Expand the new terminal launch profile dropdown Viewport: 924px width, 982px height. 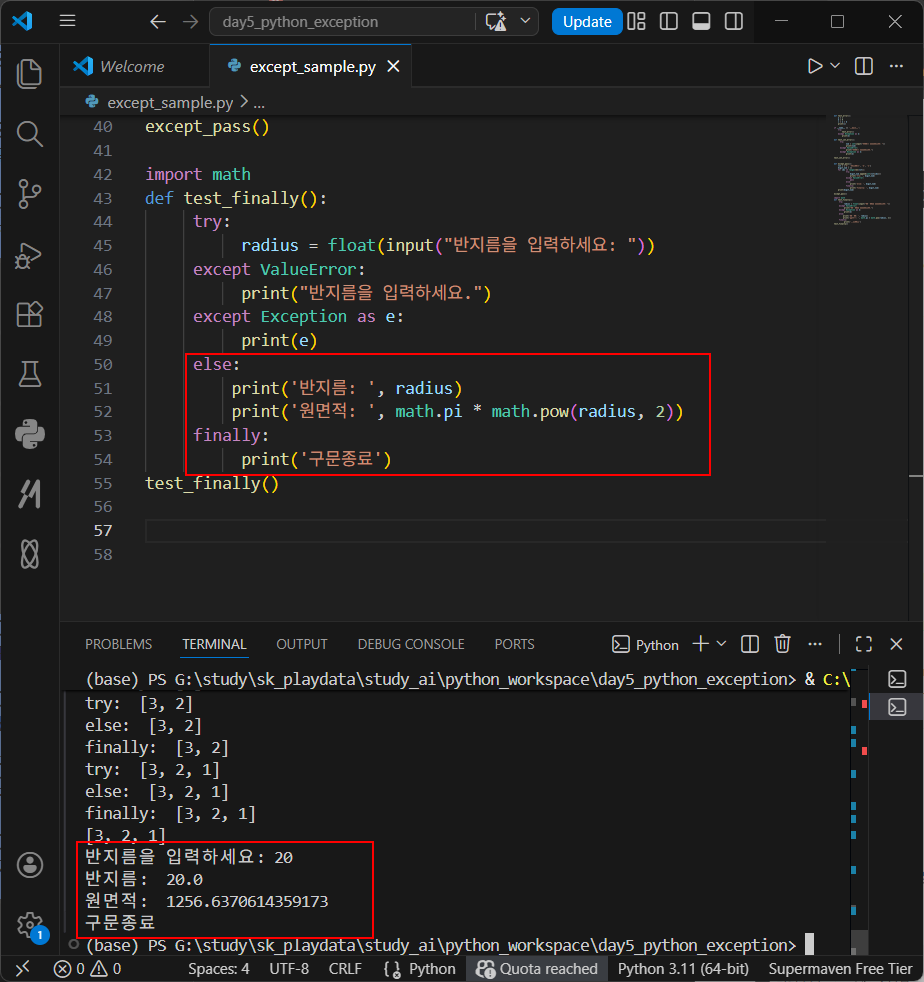pos(721,644)
